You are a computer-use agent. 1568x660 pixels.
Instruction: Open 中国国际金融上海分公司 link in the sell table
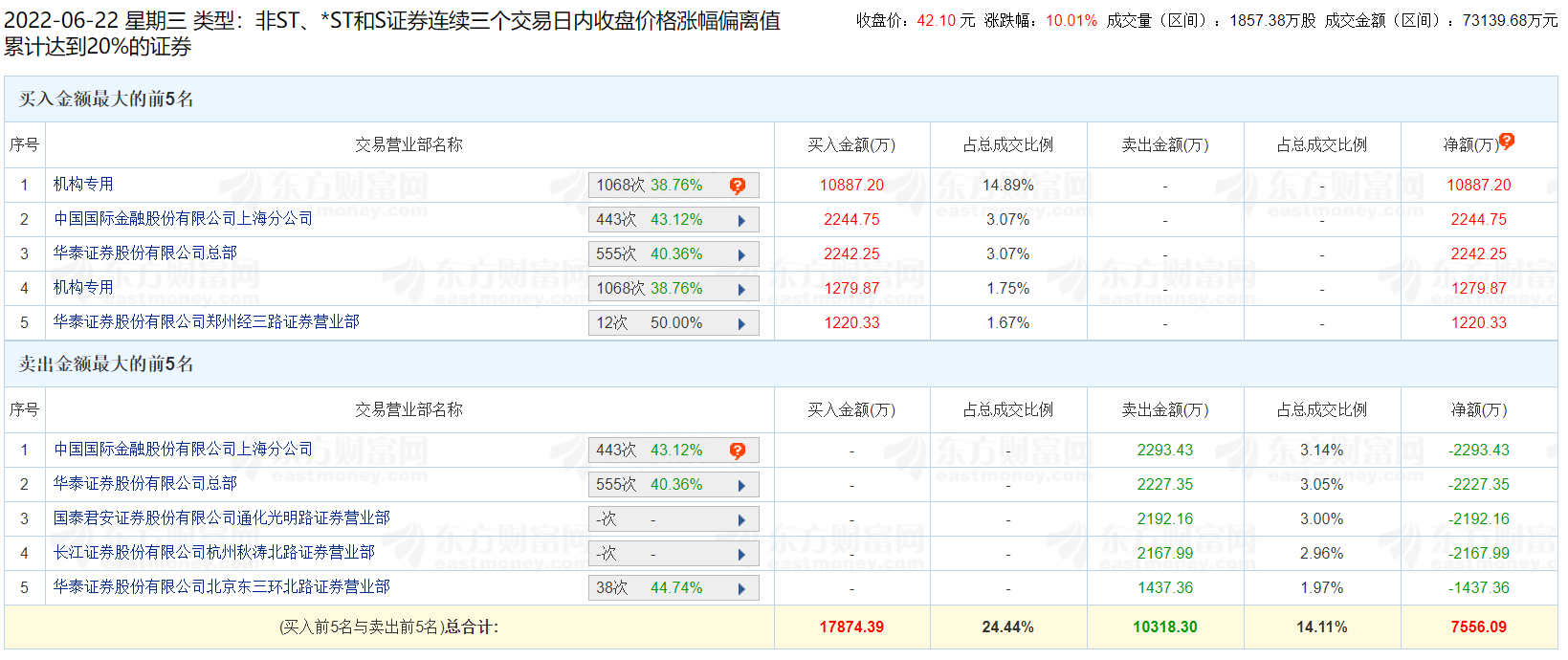(x=183, y=450)
